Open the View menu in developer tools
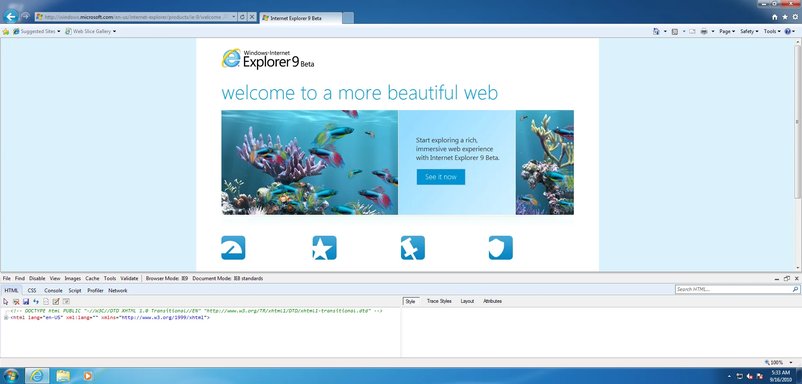Image resolution: width=802 pixels, height=384 pixels. [x=55, y=279]
